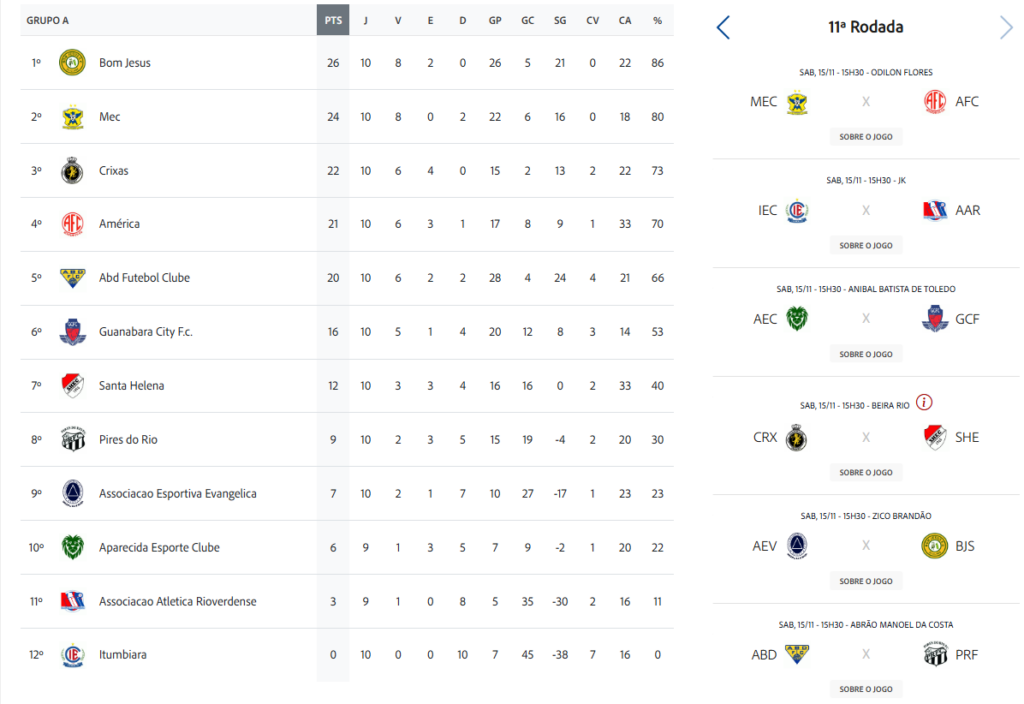Sort standings by the PTS column

(333, 20)
